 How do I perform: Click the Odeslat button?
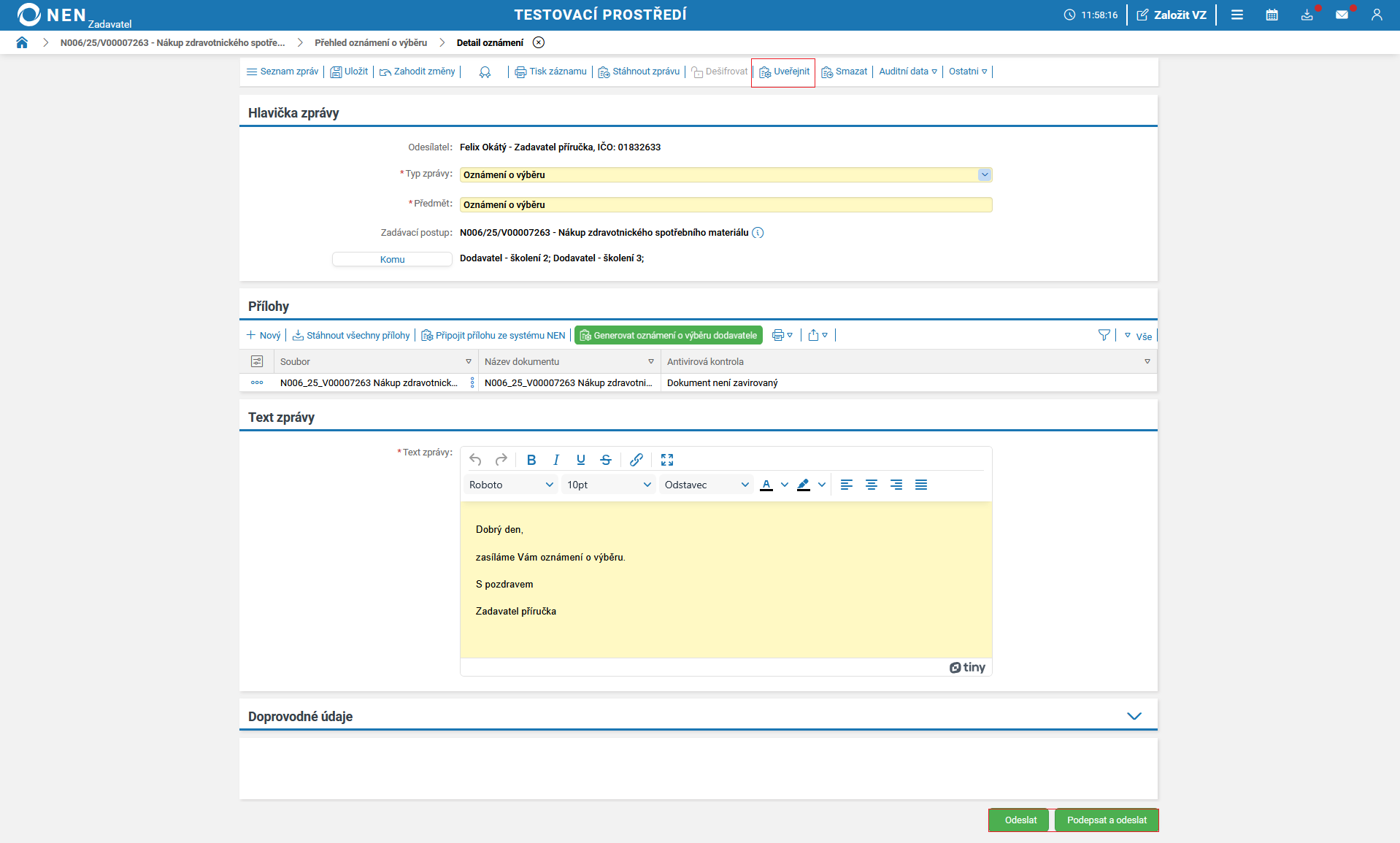click(x=1020, y=820)
